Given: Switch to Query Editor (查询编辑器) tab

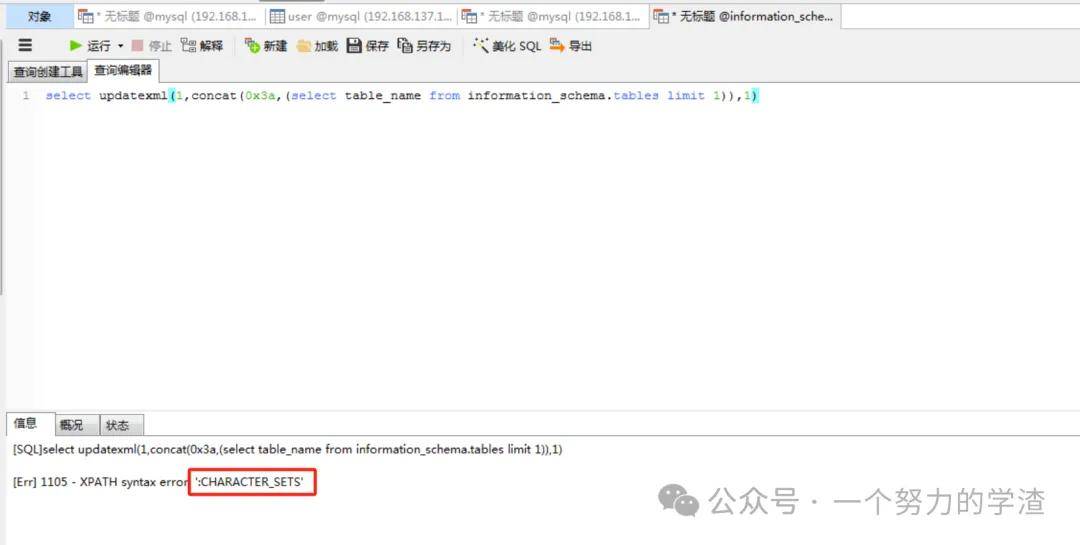Looking at the screenshot, I should 123,71.
